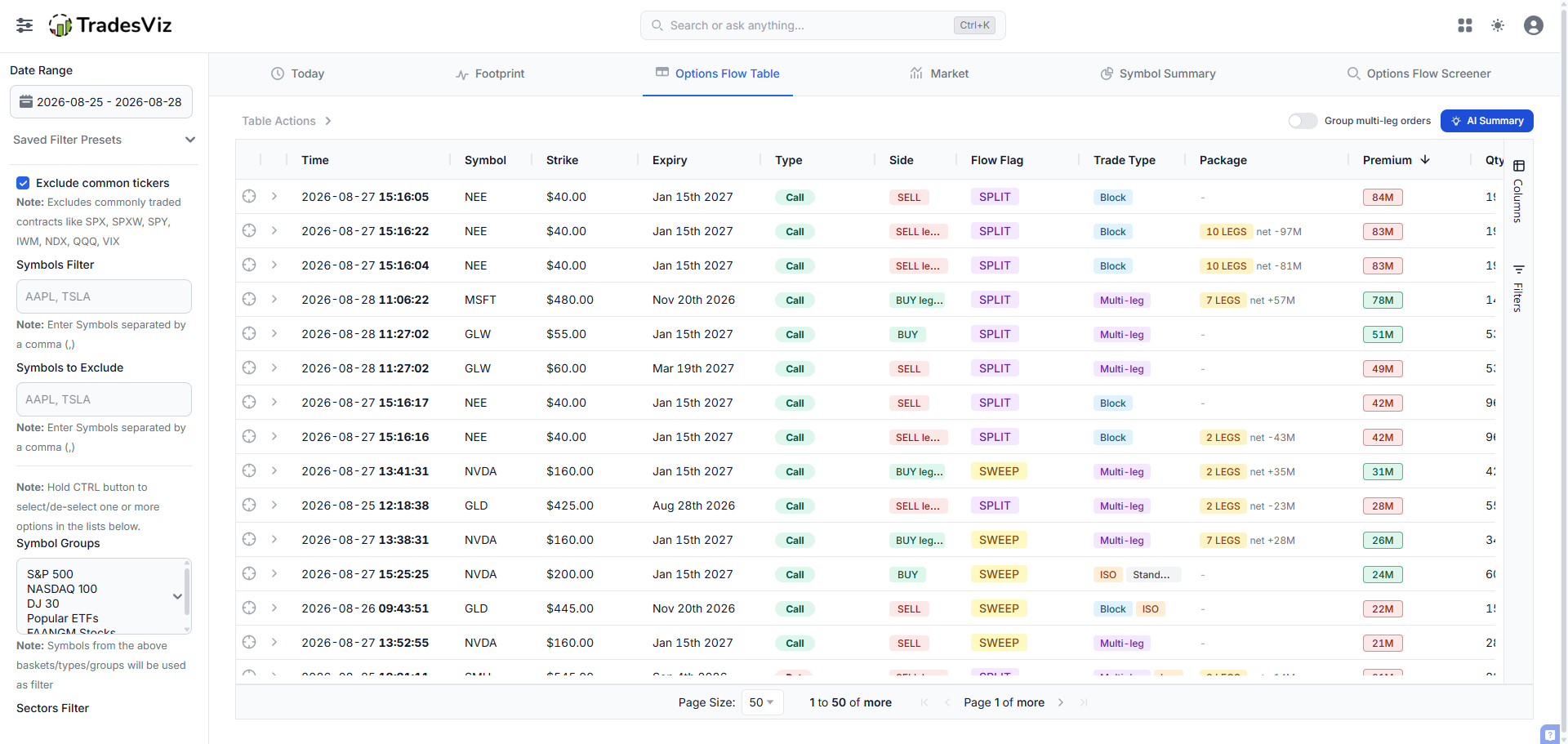1568x744 pixels.
Task: Expand the NEE 15:16:05 row details
Action: (x=274, y=196)
